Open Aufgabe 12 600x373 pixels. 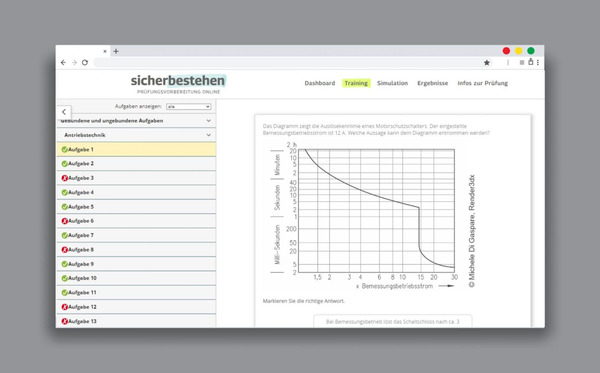coord(136,307)
